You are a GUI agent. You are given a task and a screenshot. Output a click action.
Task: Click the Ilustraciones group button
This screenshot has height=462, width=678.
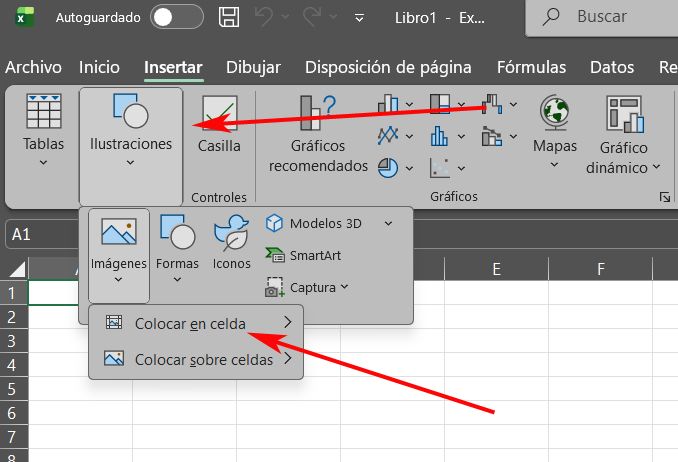click(x=131, y=146)
